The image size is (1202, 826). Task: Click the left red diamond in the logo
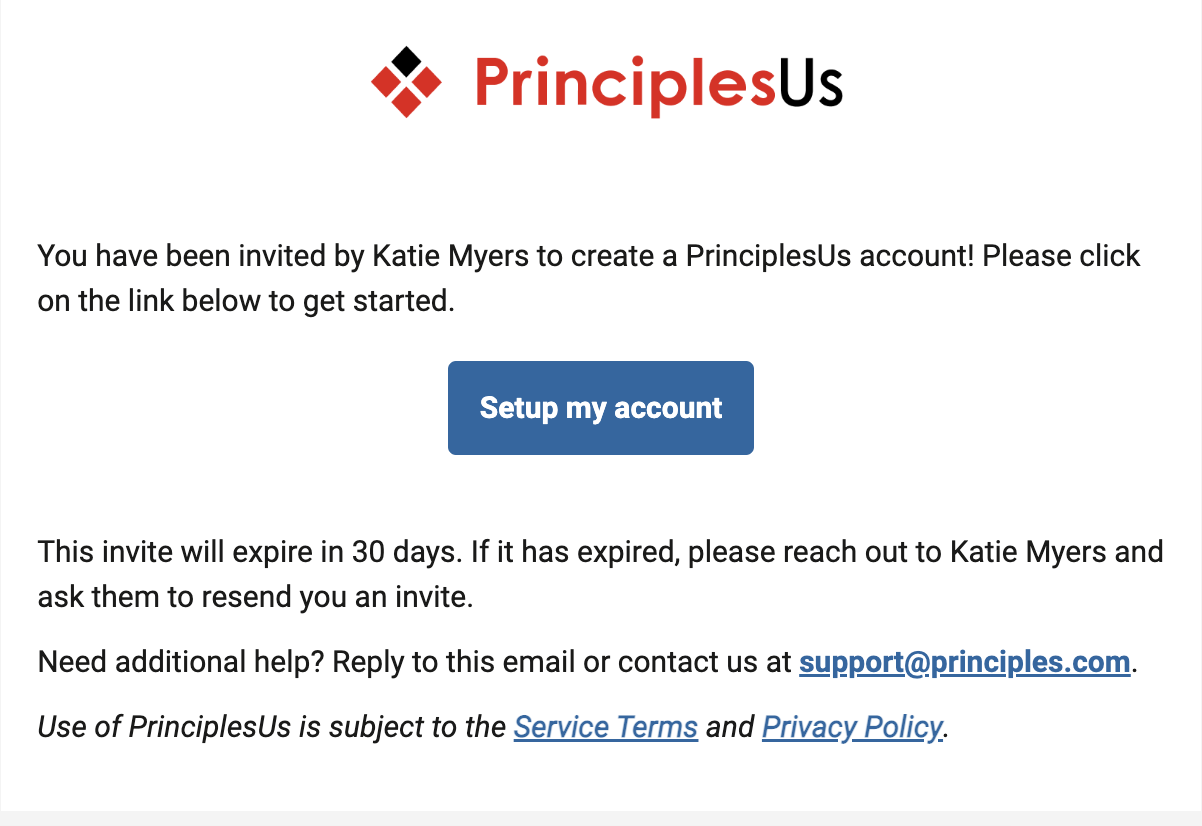(x=386, y=82)
